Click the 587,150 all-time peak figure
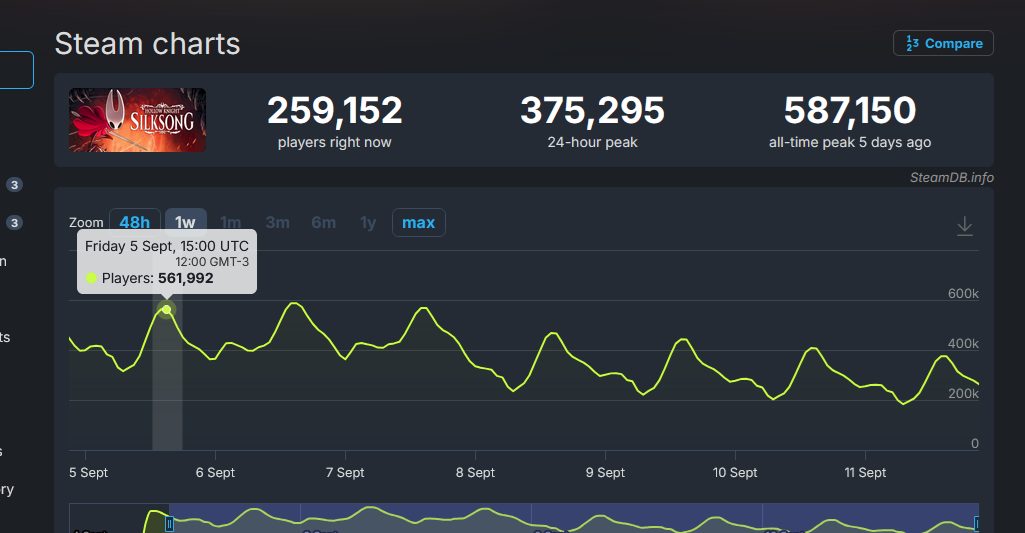 (x=850, y=110)
